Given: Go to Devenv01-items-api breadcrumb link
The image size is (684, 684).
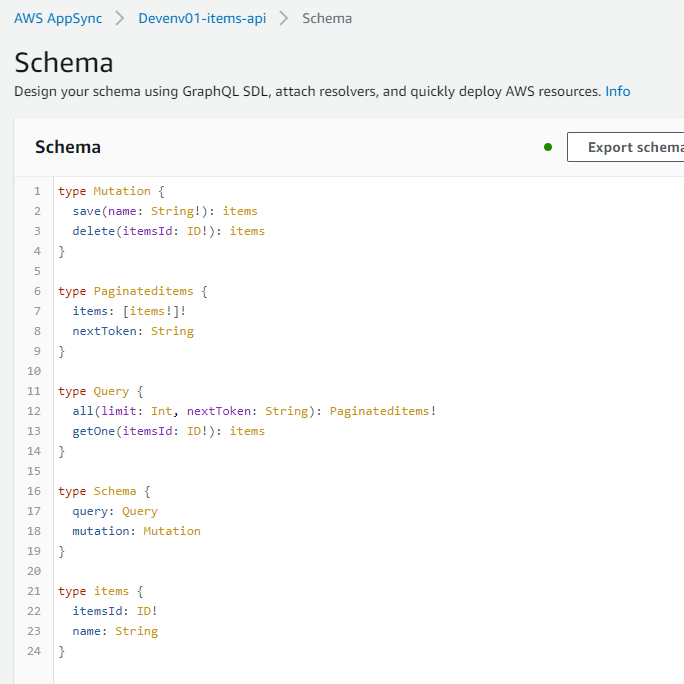Looking at the screenshot, I should click(202, 18).
